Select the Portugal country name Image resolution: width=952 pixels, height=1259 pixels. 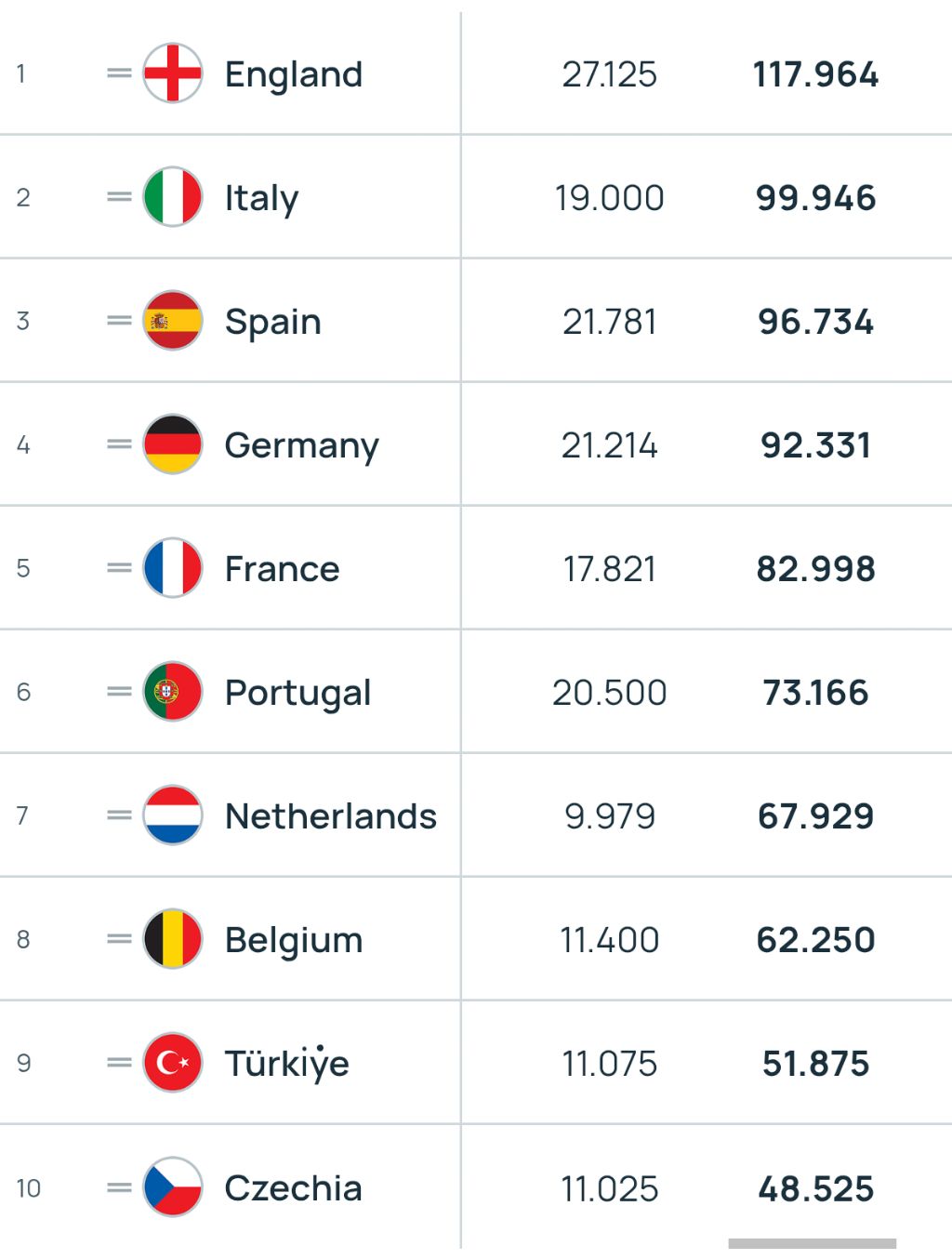click(298, 694)
